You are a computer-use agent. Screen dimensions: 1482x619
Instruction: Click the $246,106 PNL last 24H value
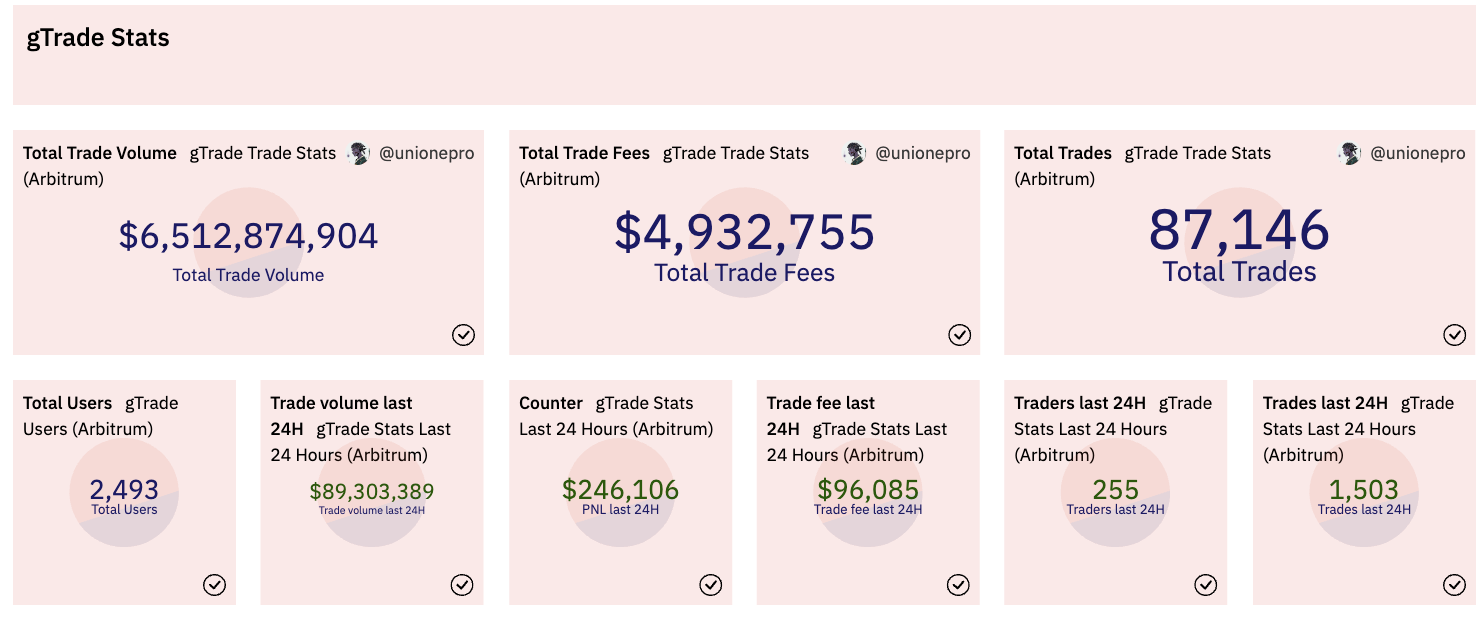620,490
